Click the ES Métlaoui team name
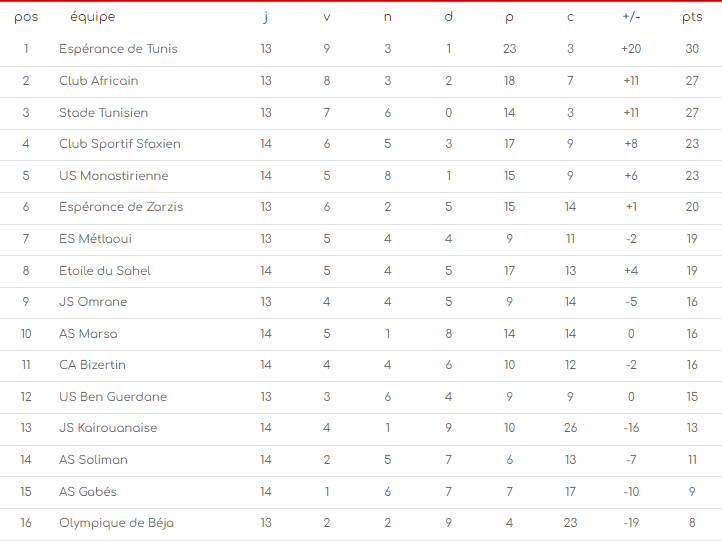Screen dimensions: 722x541 point(95,239)
